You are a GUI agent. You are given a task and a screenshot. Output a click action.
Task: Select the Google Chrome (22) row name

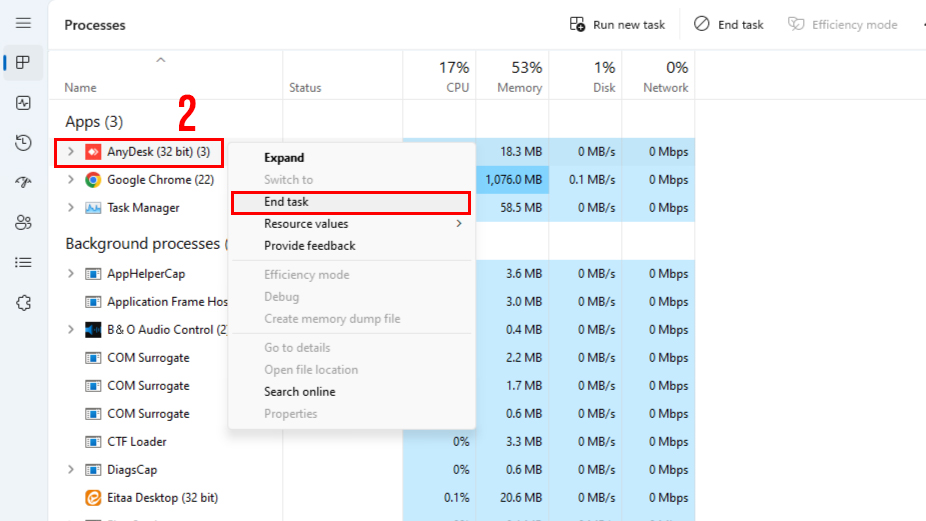pyautogui.click(x=161, y=180)
